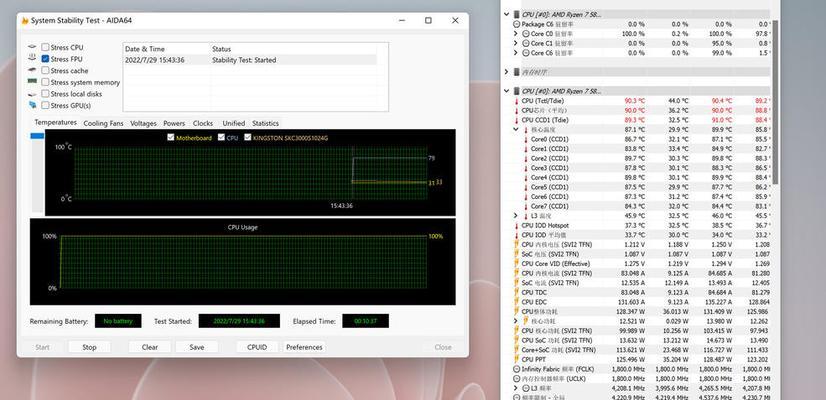The image size is (826, 400).
Task: Click thermometer icon next to Core7 (CCD1)
Action: [x=526, y=206]
